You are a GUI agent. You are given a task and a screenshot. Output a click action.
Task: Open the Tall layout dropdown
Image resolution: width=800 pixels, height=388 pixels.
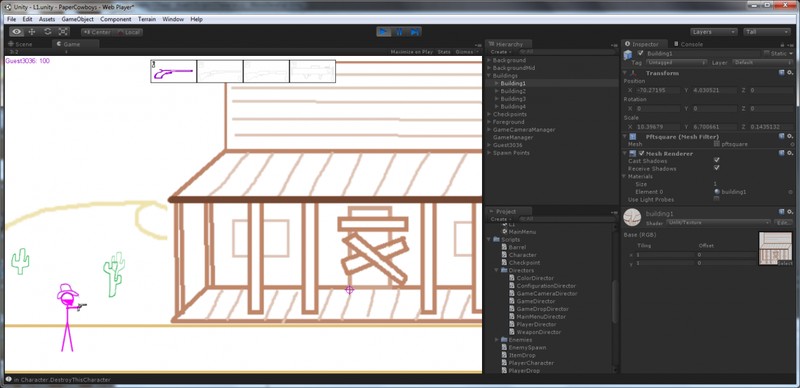[x=766, y=32]
